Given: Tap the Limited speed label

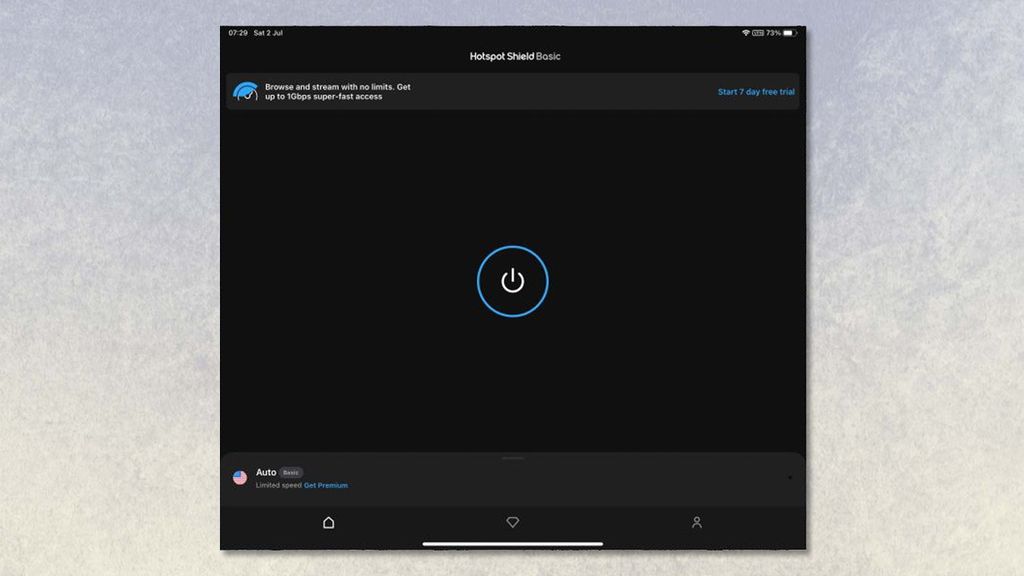Looking at the screenshot, I should pos(277,485).
